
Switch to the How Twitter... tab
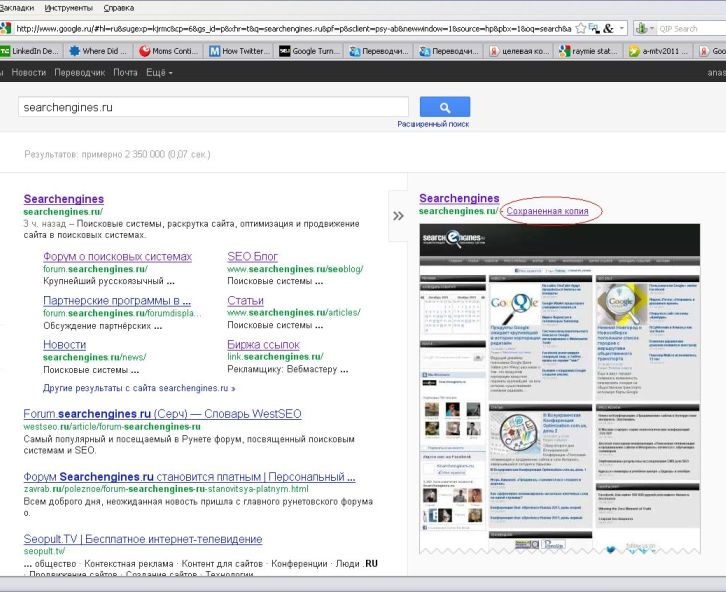(239, 51)
